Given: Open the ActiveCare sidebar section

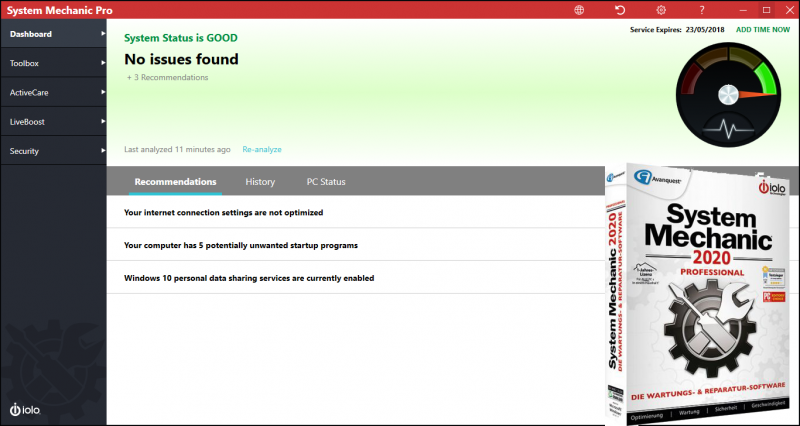Looking at the screenshot, I should pos(53,92).
